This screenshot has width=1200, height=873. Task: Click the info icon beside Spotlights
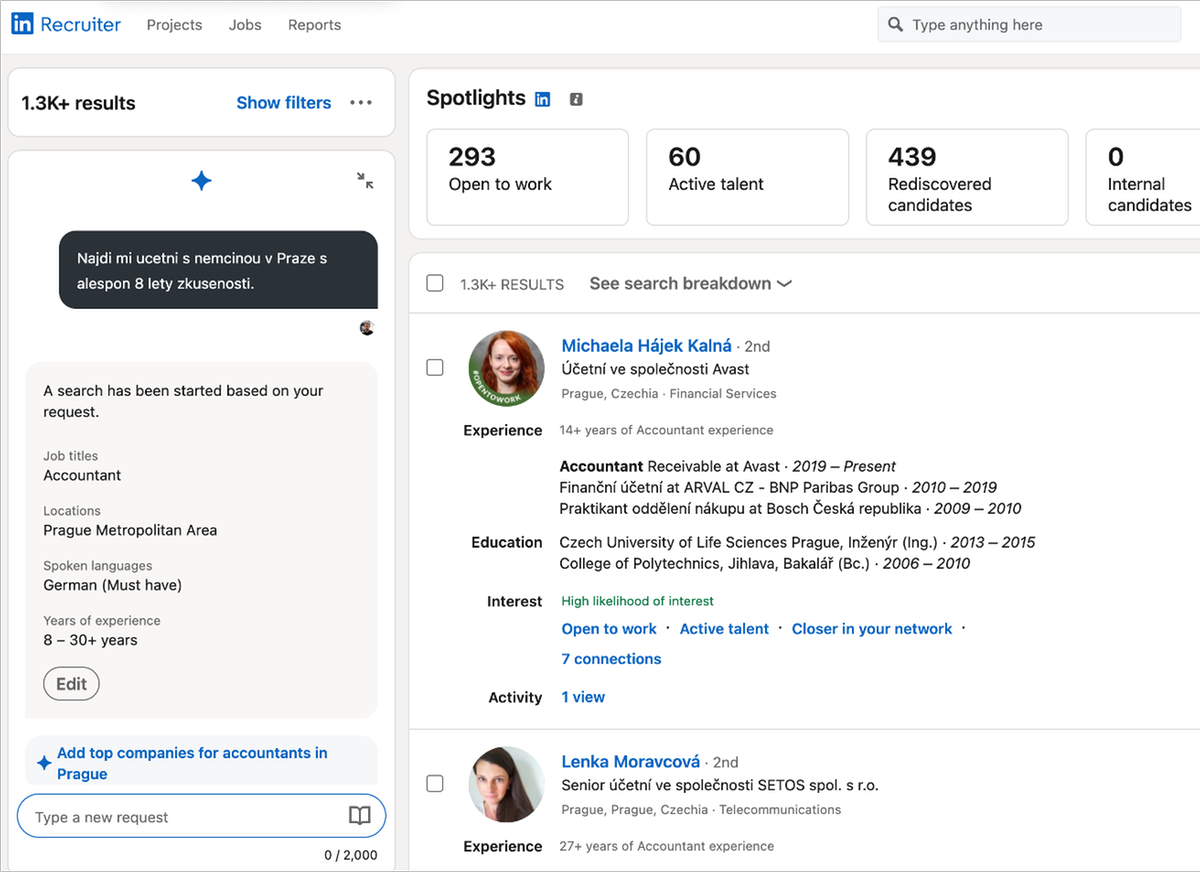[575, 99]
